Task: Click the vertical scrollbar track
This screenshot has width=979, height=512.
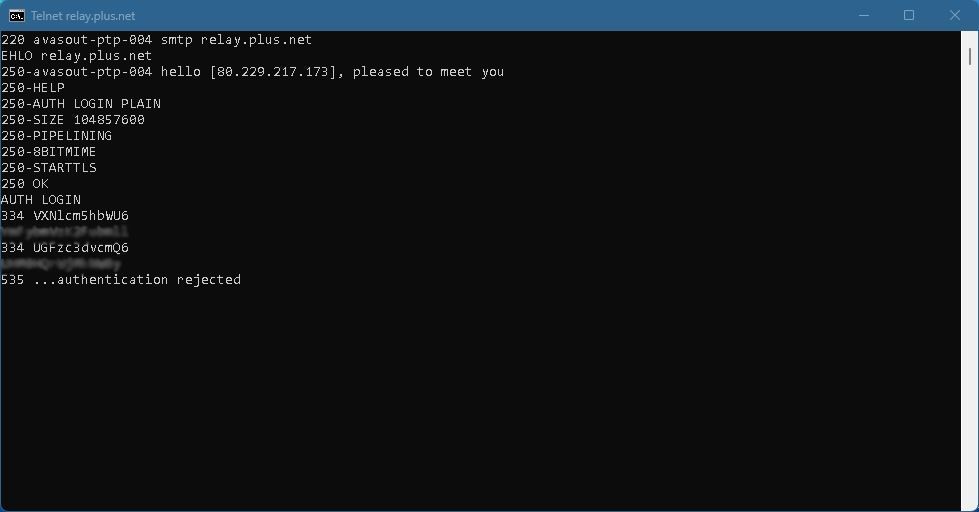Action: pos(971,300)
